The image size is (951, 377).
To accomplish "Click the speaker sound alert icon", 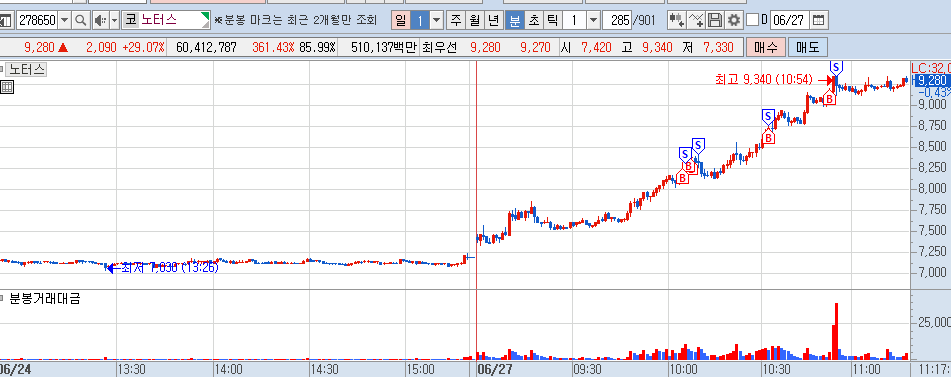I will click(100, 20).
